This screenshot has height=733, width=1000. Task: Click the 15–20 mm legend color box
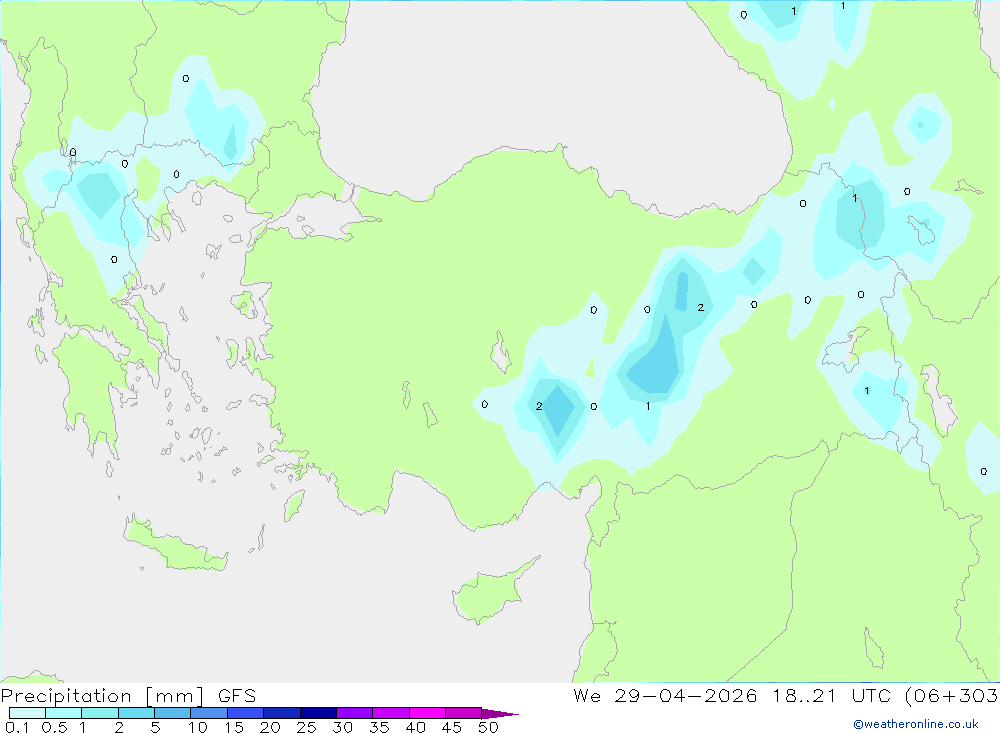pyautogui.click(x=246, y=713)
